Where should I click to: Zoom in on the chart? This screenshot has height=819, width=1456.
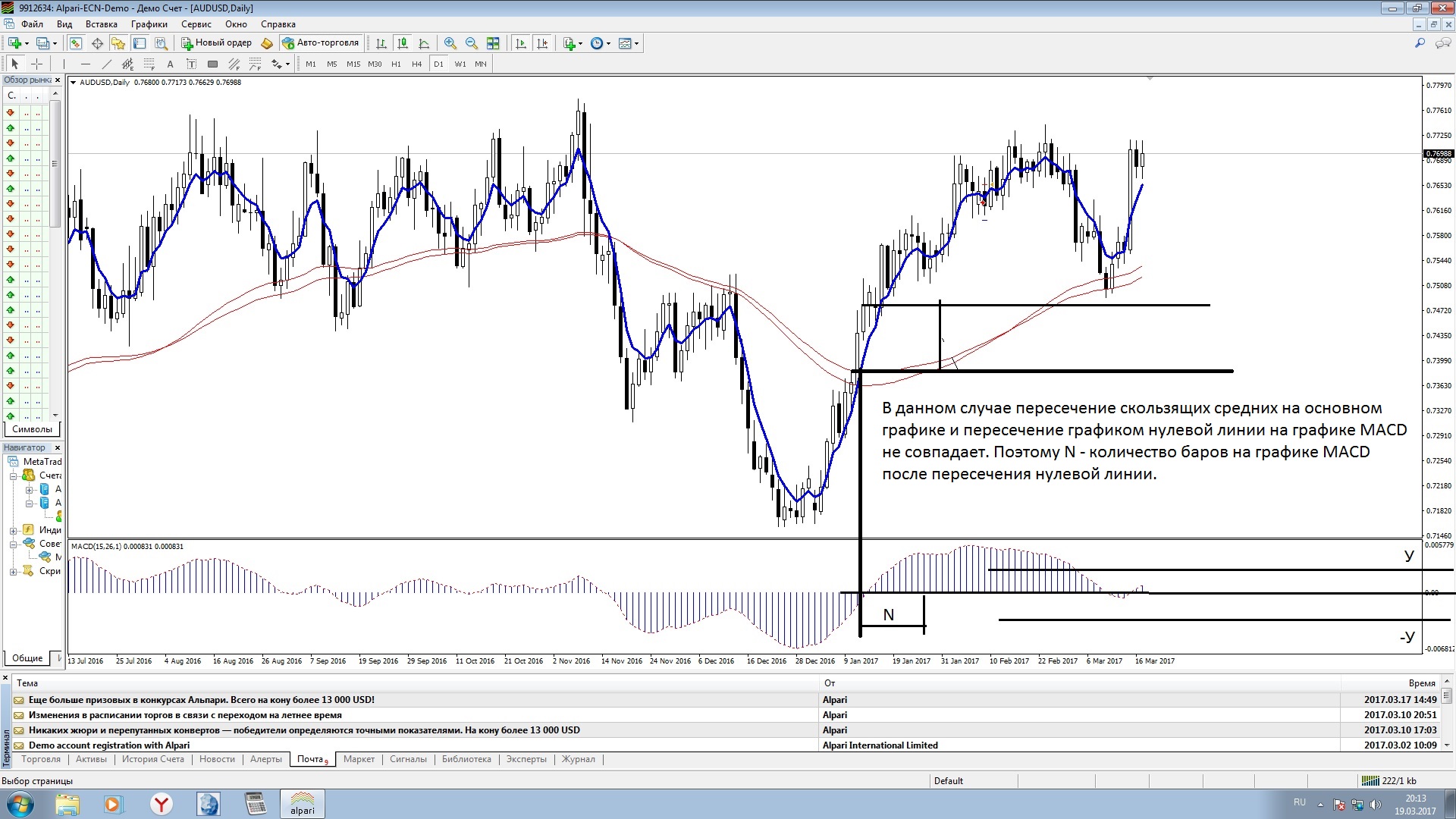[450, 43]
